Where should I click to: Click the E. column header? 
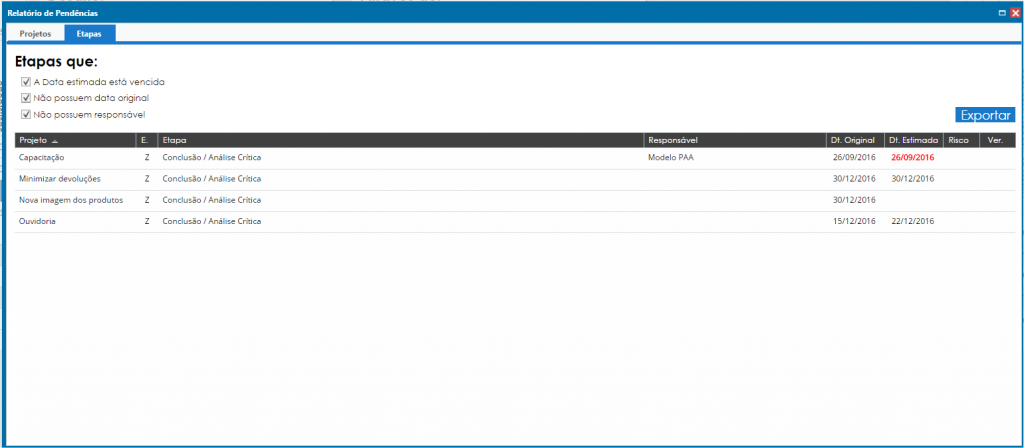[146, 140]
